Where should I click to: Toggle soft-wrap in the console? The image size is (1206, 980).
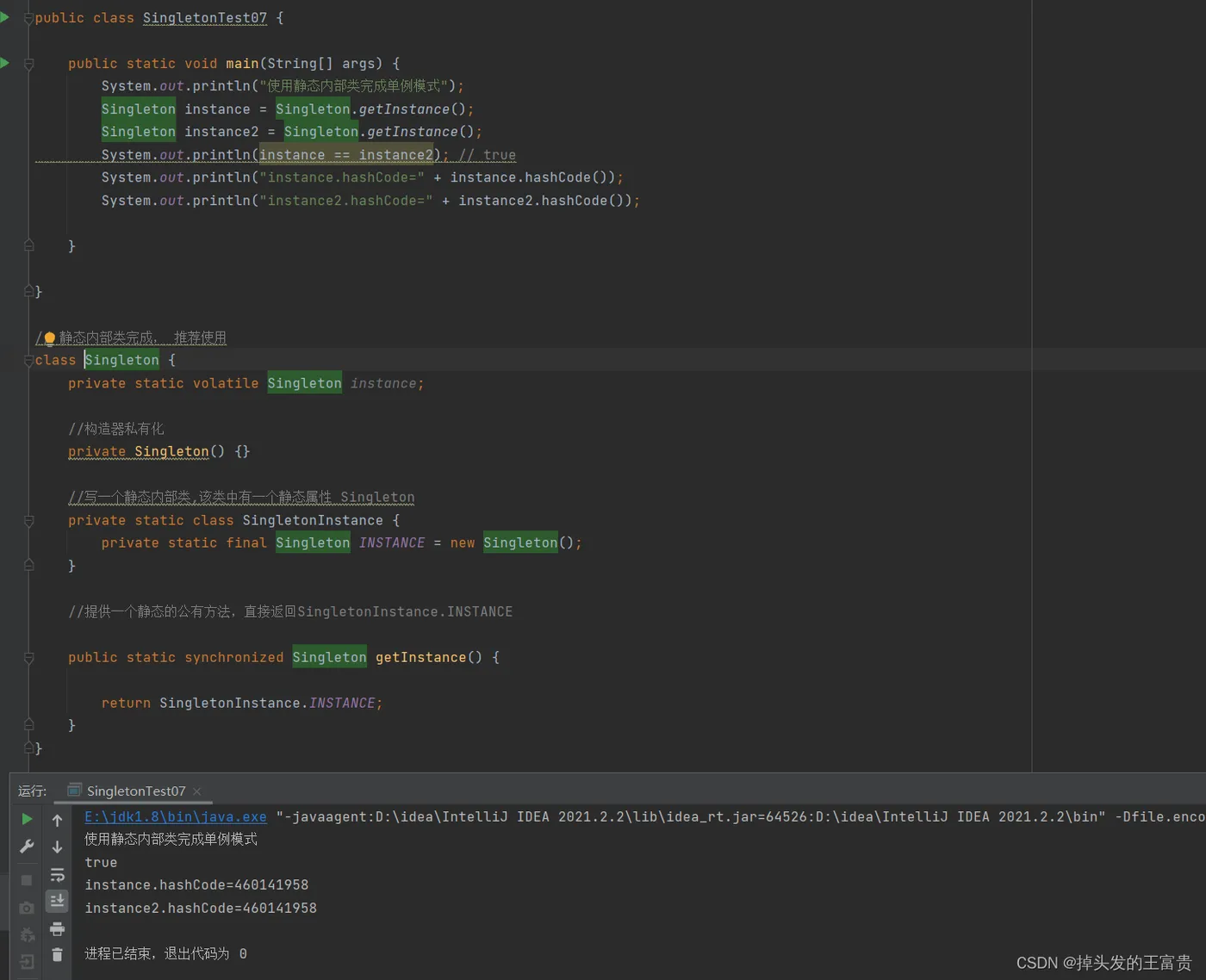click(57, 875)
